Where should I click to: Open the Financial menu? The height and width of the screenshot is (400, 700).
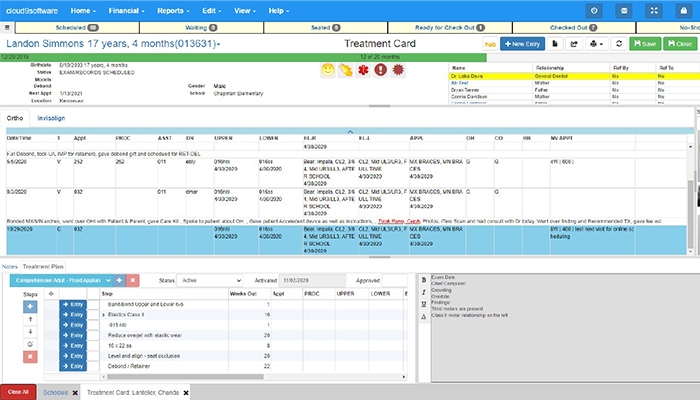126,10
